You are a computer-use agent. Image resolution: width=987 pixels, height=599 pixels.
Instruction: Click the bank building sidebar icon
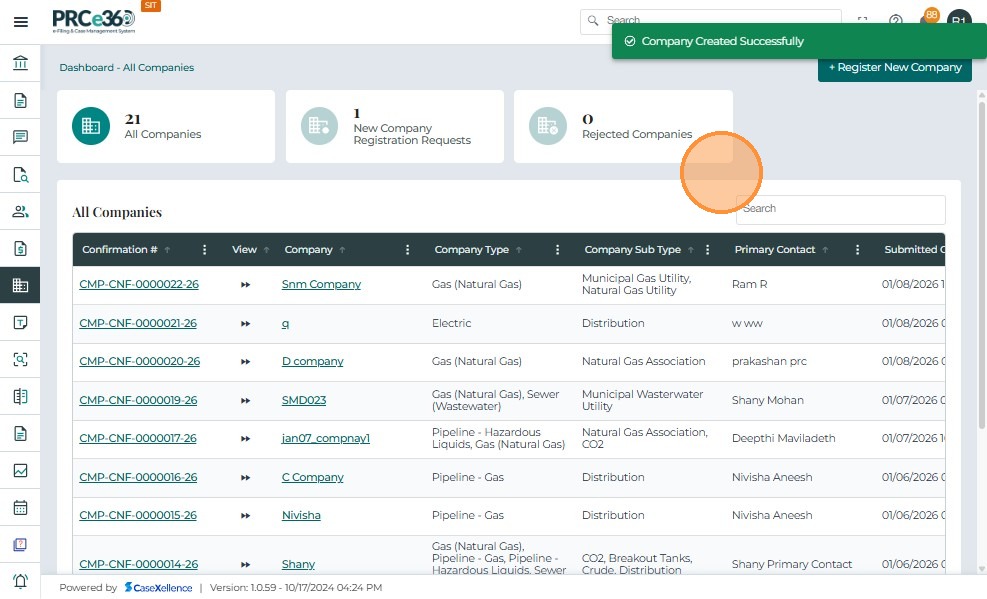[x=20, y=64]
